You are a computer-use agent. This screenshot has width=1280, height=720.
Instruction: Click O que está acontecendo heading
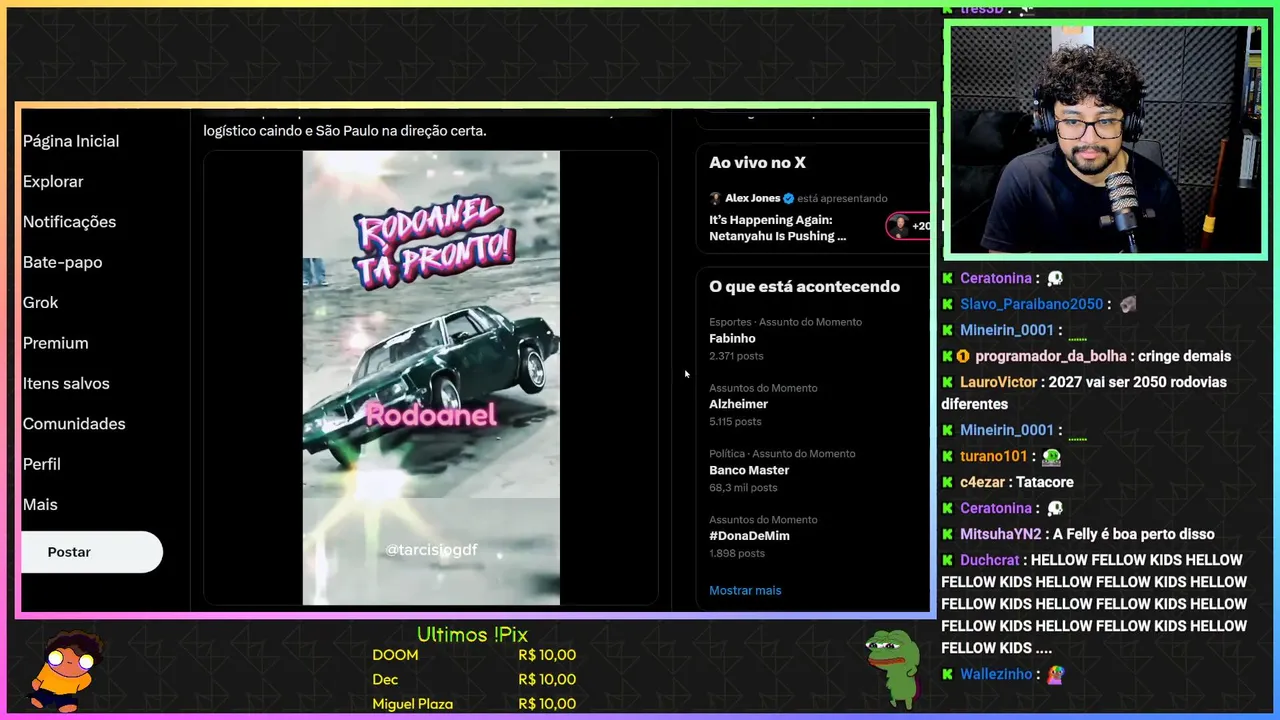pos(804,287)
